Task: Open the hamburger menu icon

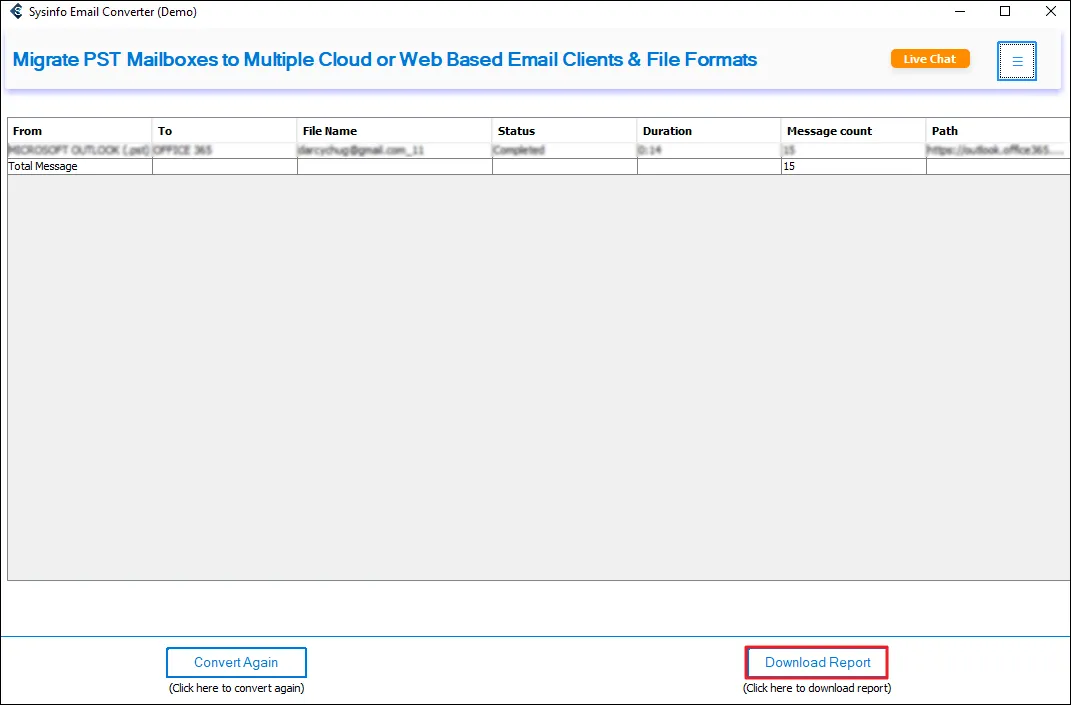Action: pyautogui.click(x=1016, y=61)
